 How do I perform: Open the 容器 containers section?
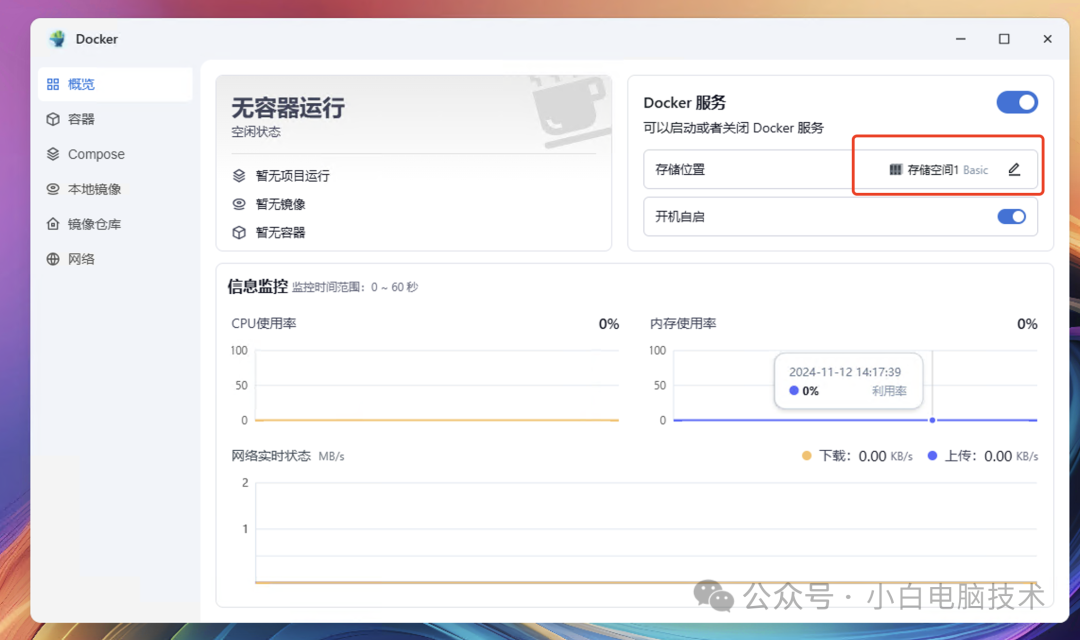[115, 119]
